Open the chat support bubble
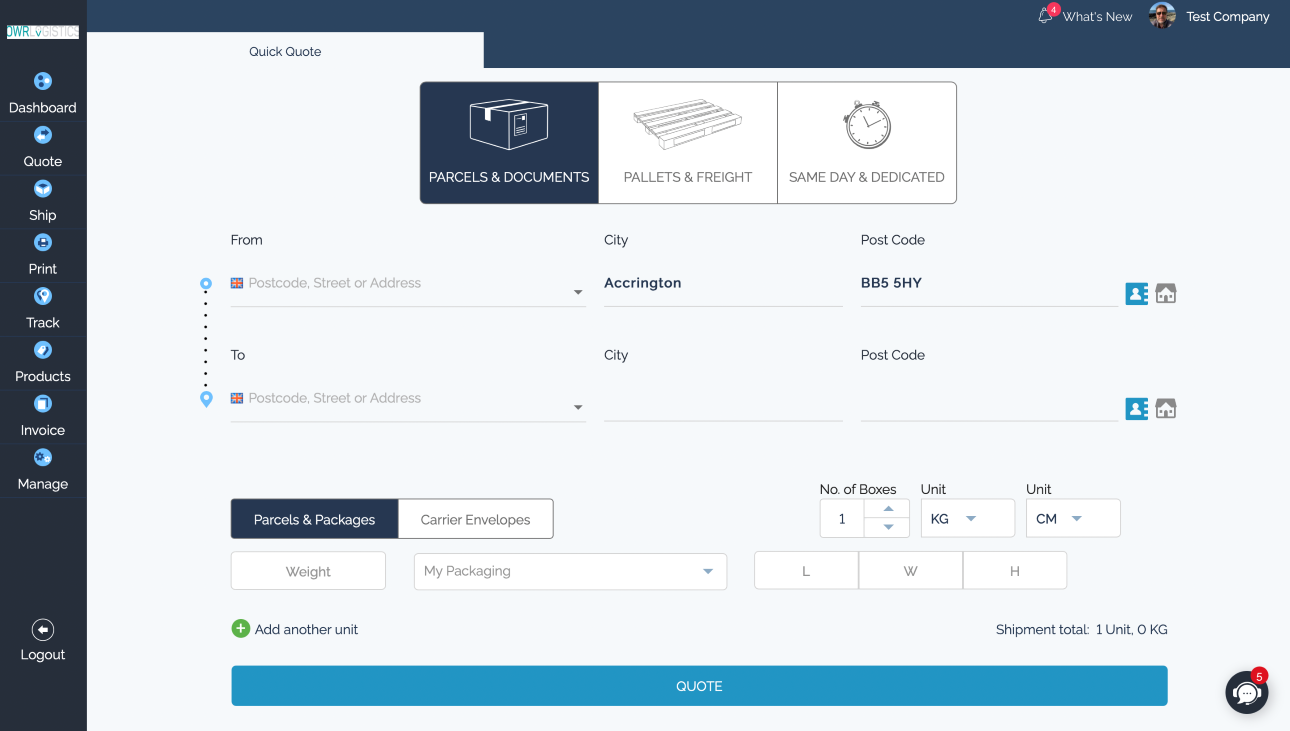 [1246, 692]
